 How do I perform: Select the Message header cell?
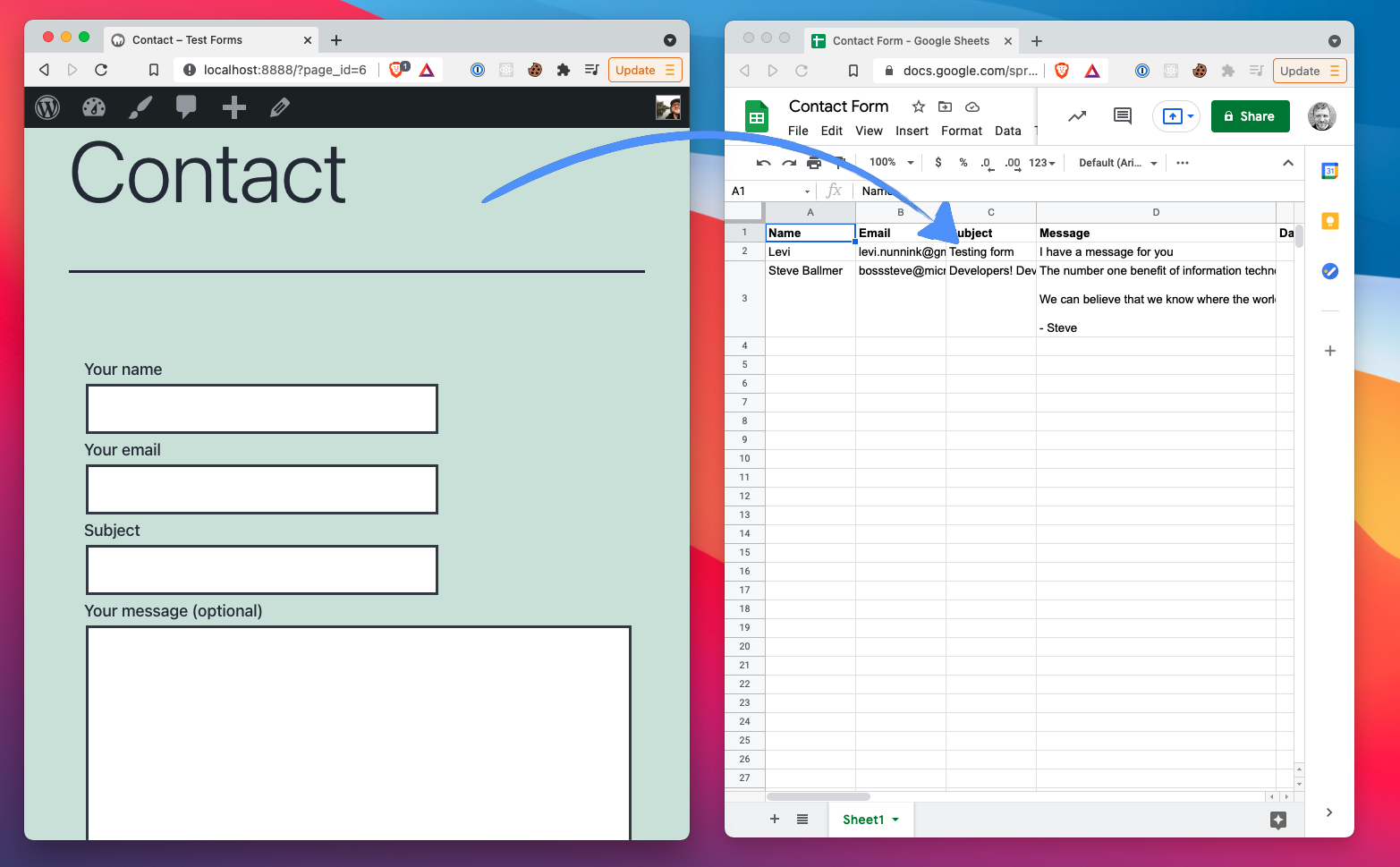coord(1156,233)
